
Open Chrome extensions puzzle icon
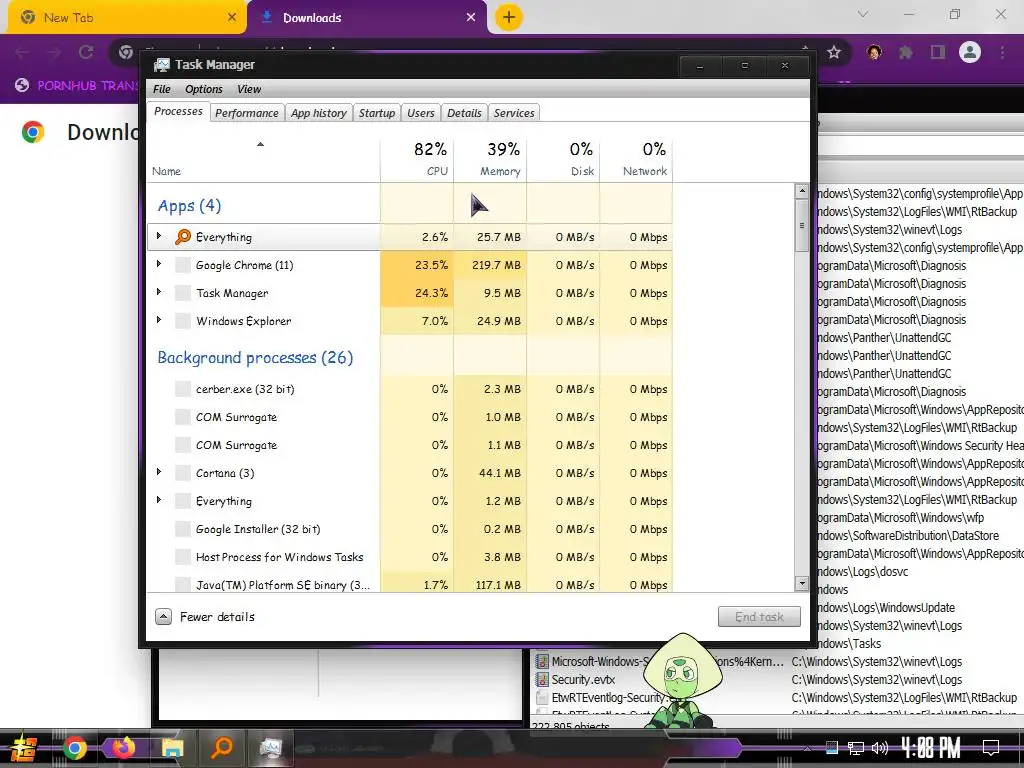(906, 52)
